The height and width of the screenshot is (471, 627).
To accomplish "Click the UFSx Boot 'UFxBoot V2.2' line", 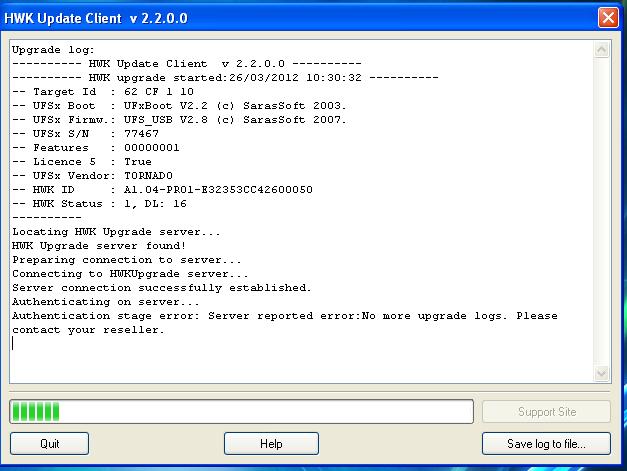I will pos(179,106).
